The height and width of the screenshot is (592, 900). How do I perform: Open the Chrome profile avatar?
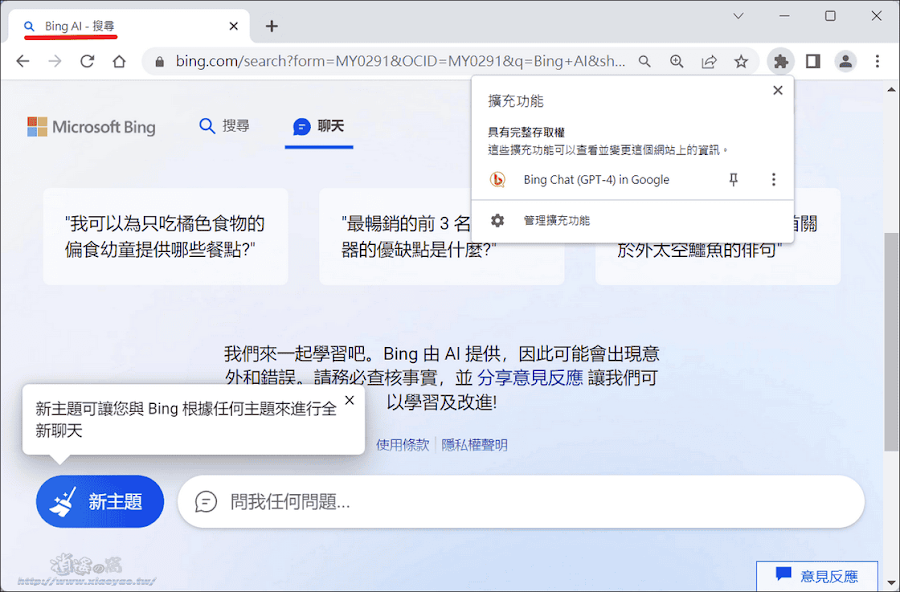click(845, 61)
